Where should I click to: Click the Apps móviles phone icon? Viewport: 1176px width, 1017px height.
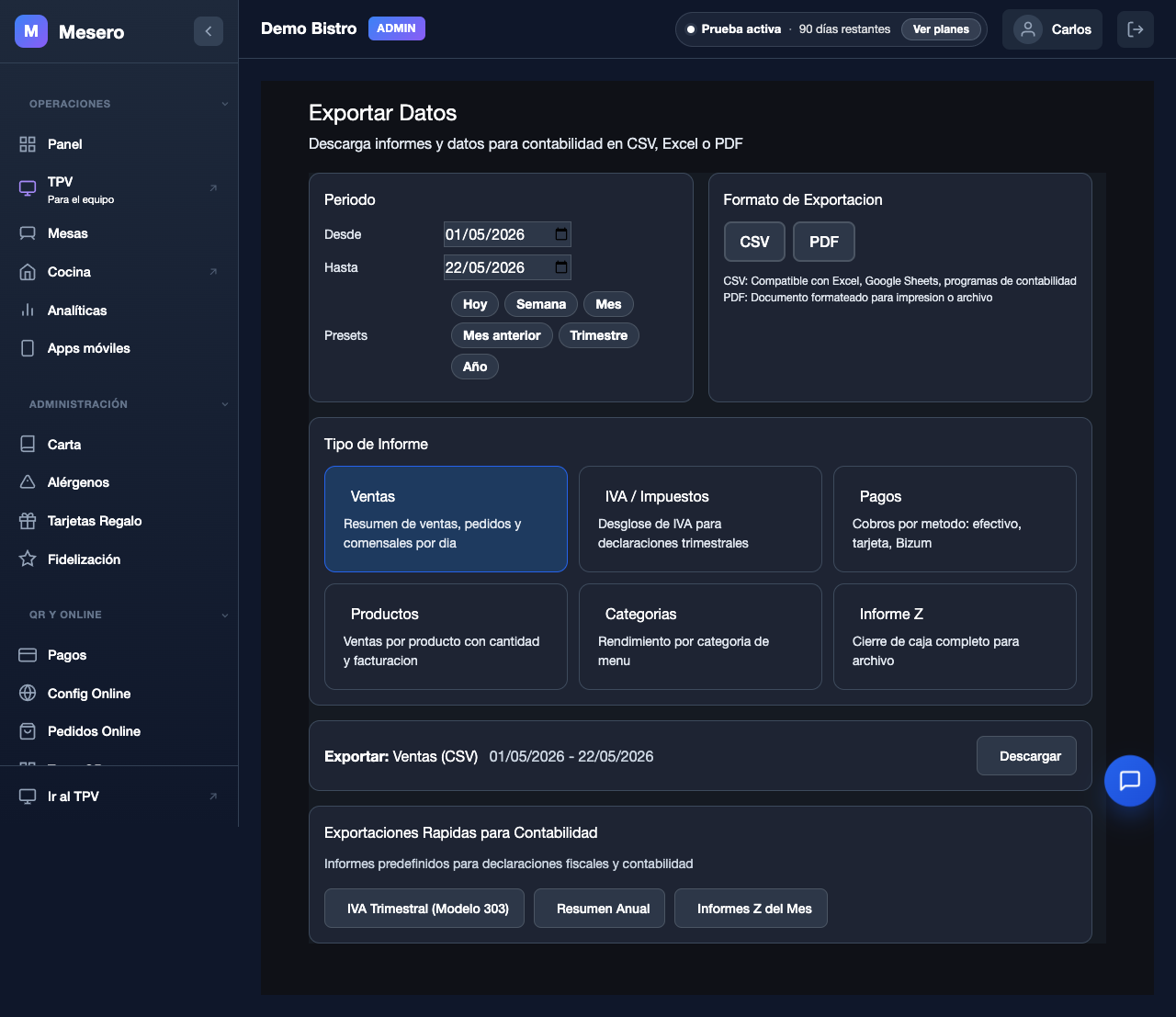[28, 348]
